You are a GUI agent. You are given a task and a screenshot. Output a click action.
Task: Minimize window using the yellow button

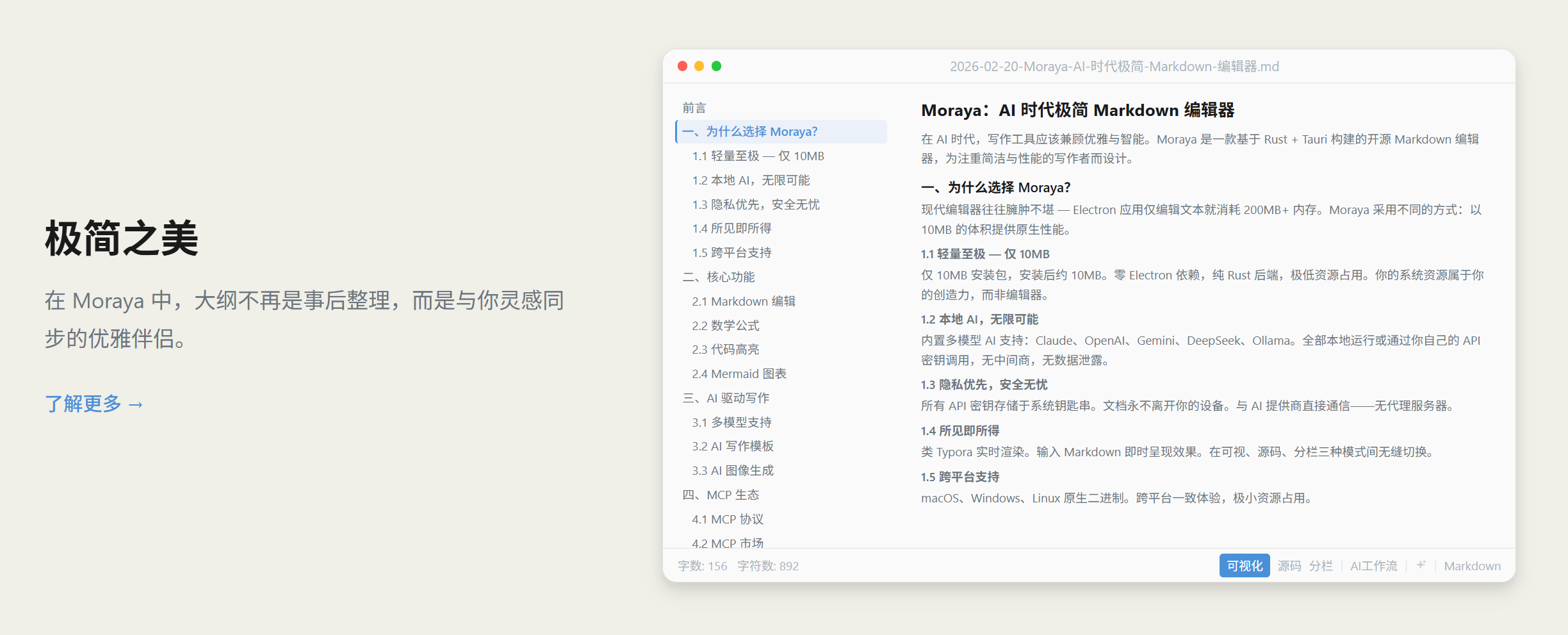(x=699, y=66)
